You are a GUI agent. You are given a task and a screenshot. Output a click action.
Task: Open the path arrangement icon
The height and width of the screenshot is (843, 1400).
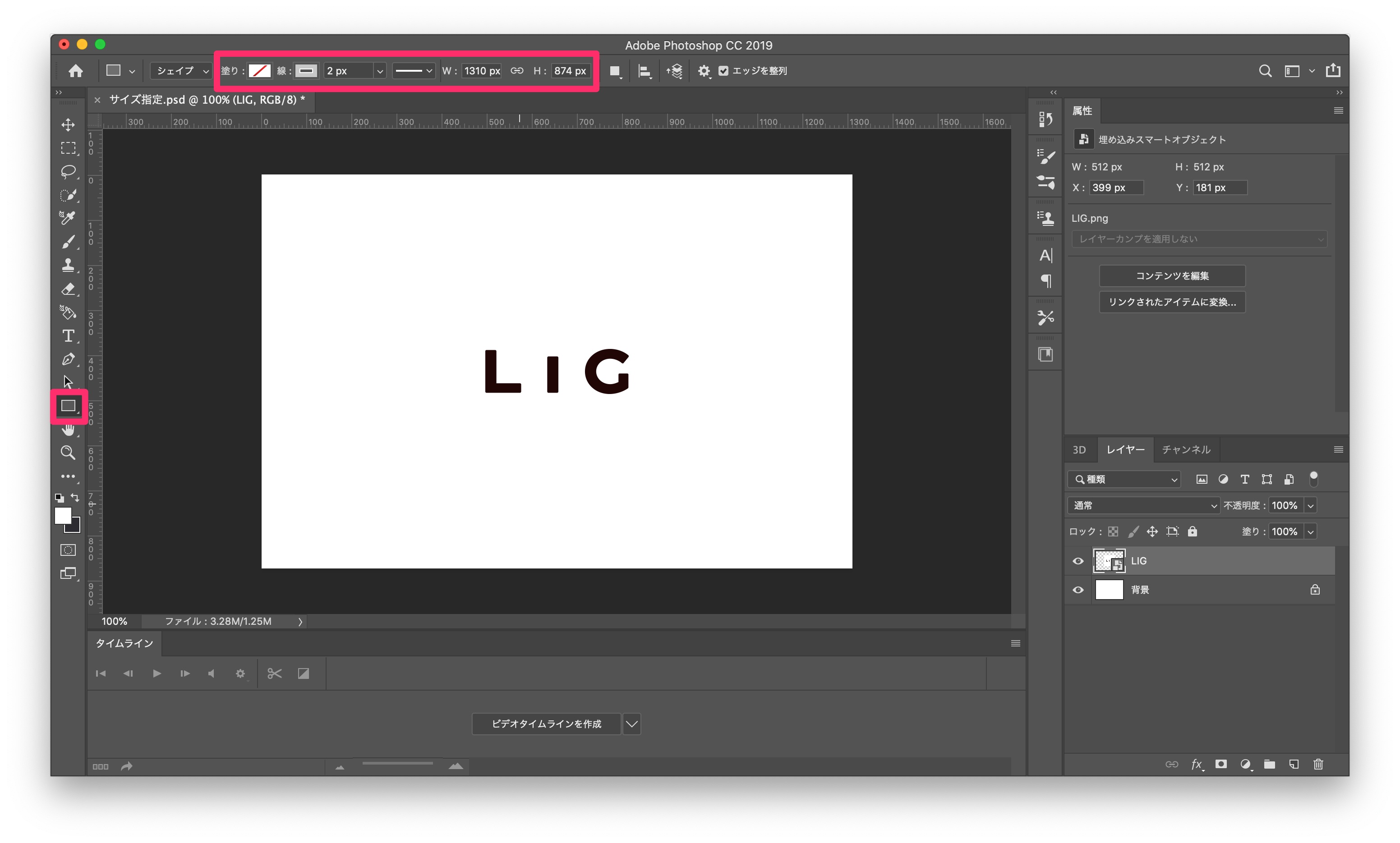(x=674, y=71)
